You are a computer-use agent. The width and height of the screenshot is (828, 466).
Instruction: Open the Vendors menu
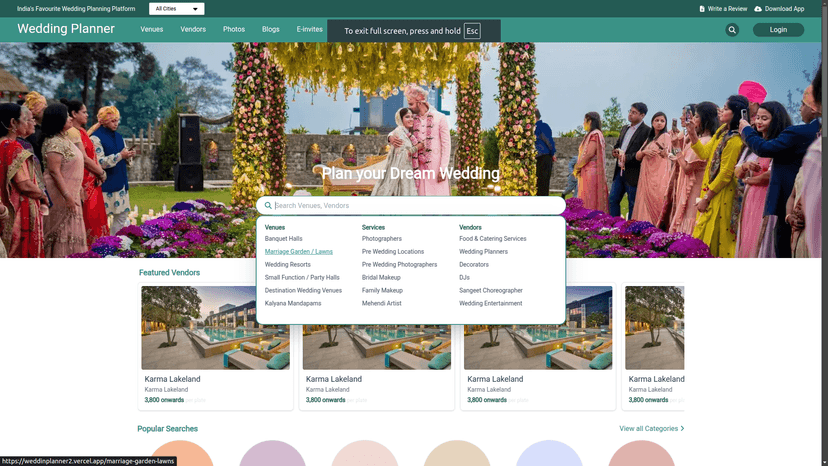pos(193,30)
